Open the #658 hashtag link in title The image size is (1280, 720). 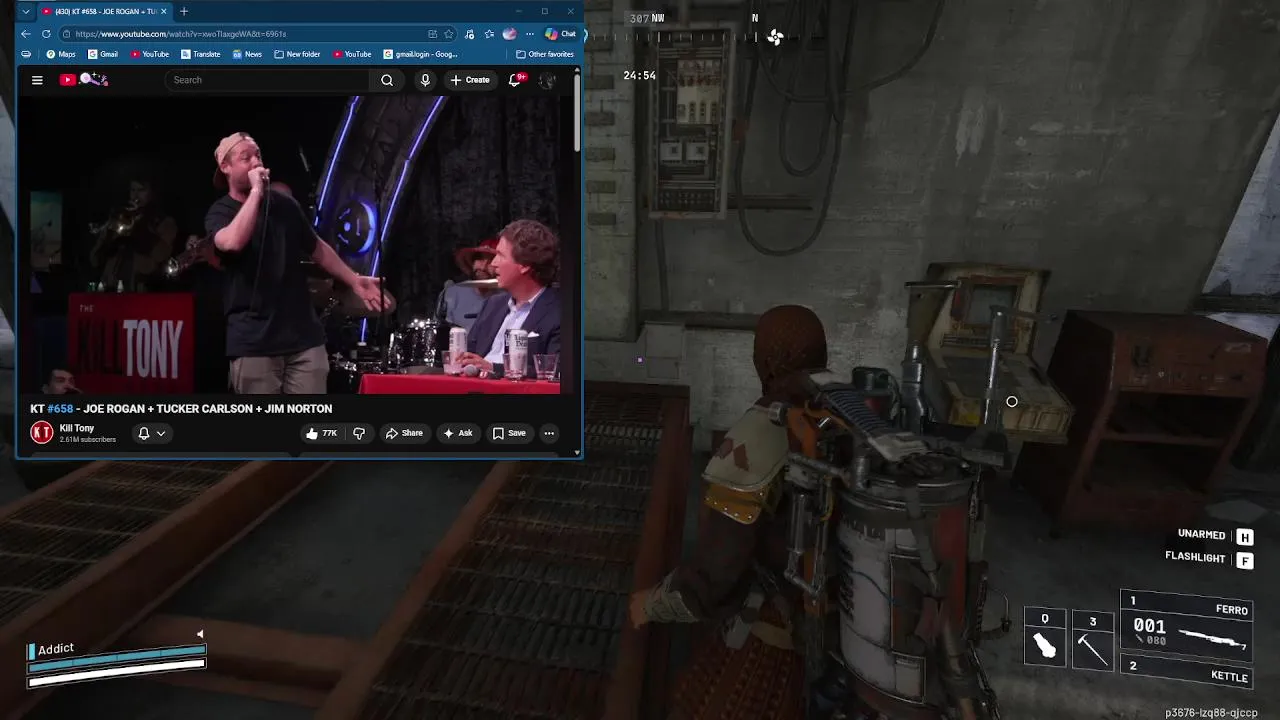tap(60, 409)
